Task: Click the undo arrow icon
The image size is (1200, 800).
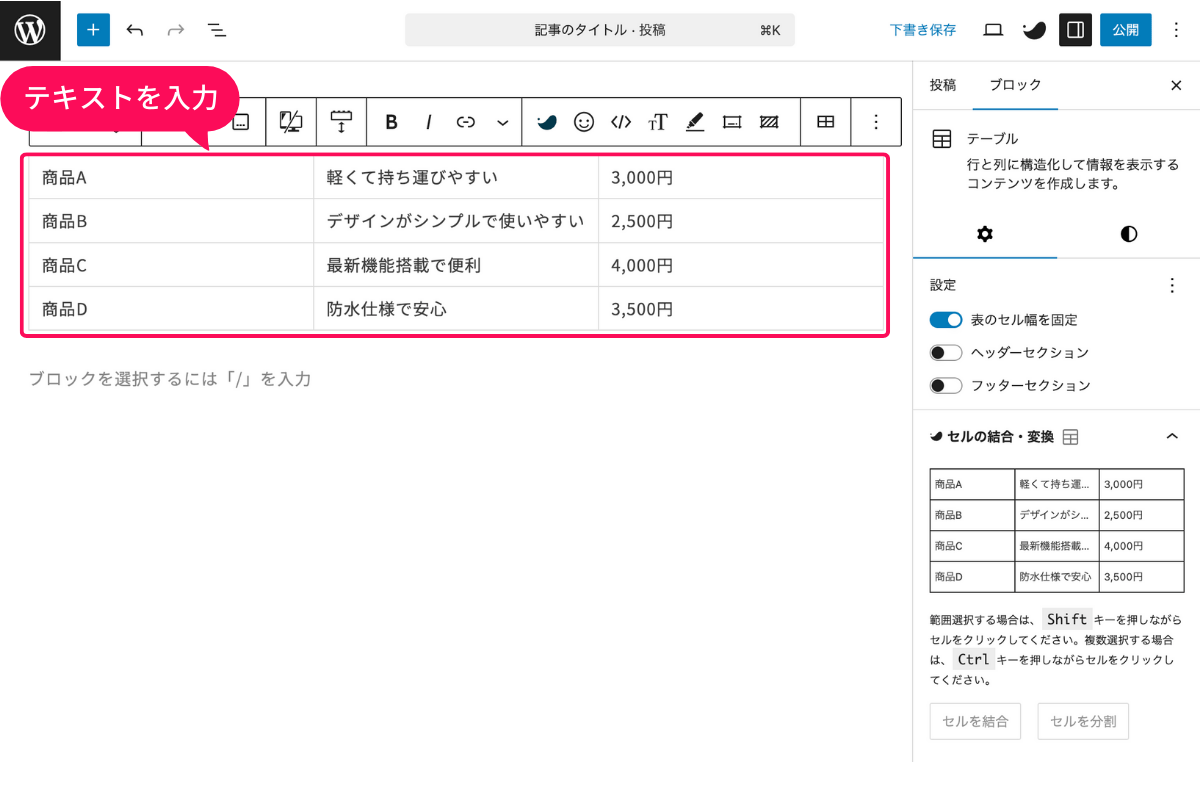Action: pos(134,29)
